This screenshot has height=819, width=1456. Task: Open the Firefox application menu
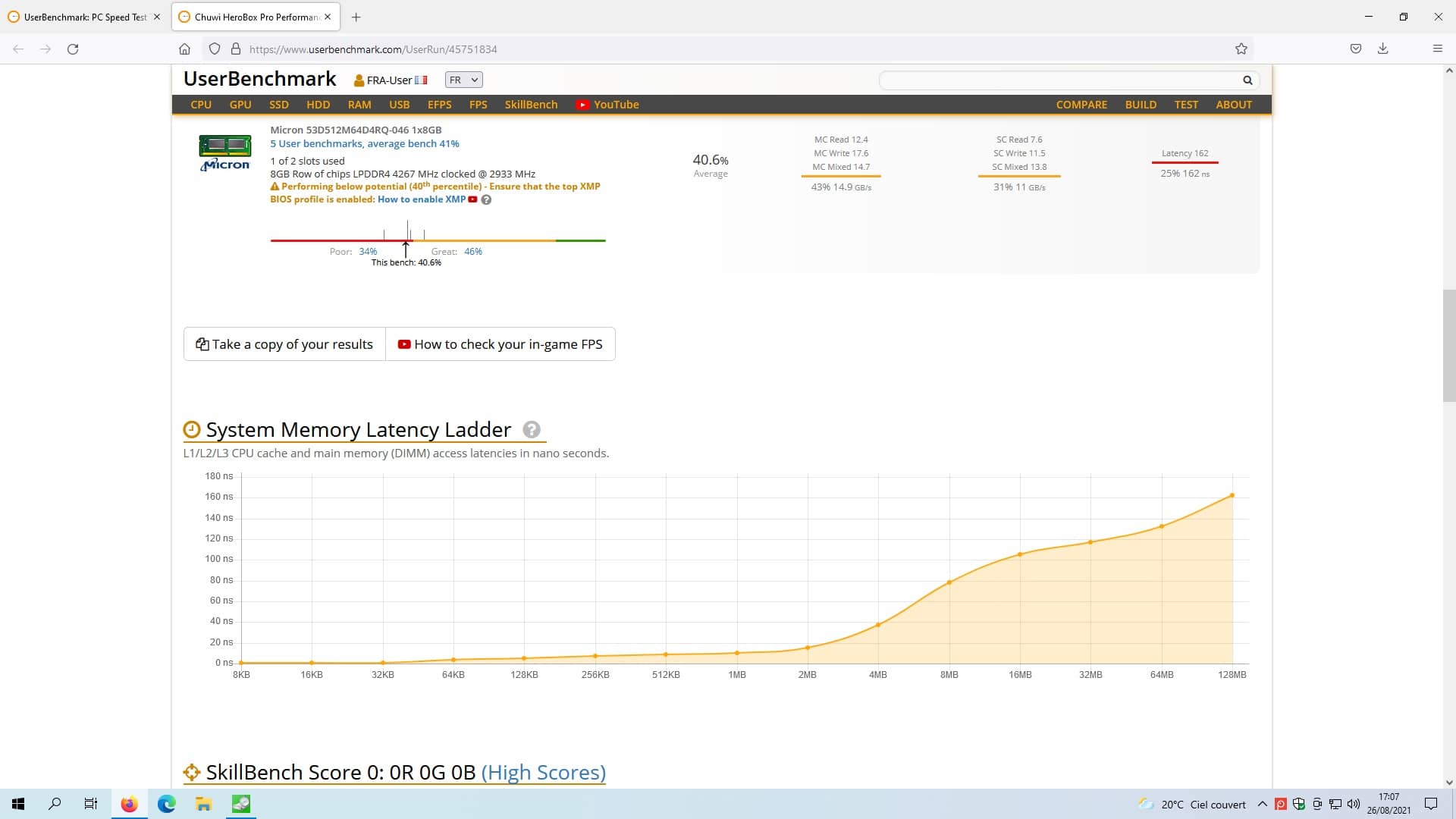tap(1437, 49)
